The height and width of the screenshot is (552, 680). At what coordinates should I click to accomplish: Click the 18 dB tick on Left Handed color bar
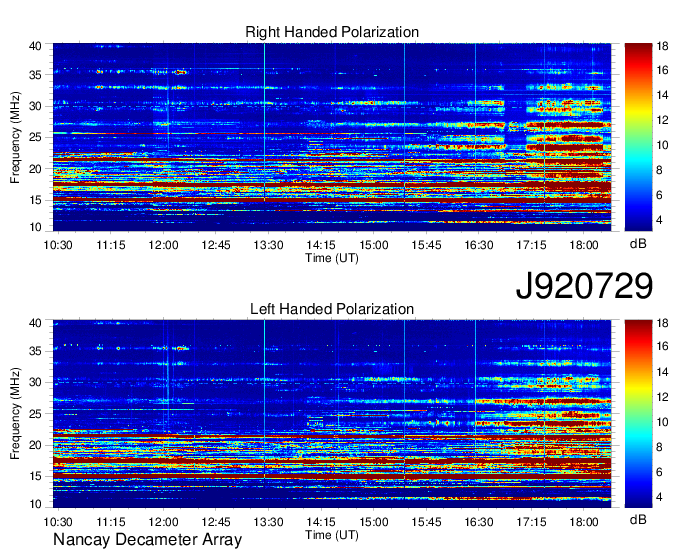[662, 323]
